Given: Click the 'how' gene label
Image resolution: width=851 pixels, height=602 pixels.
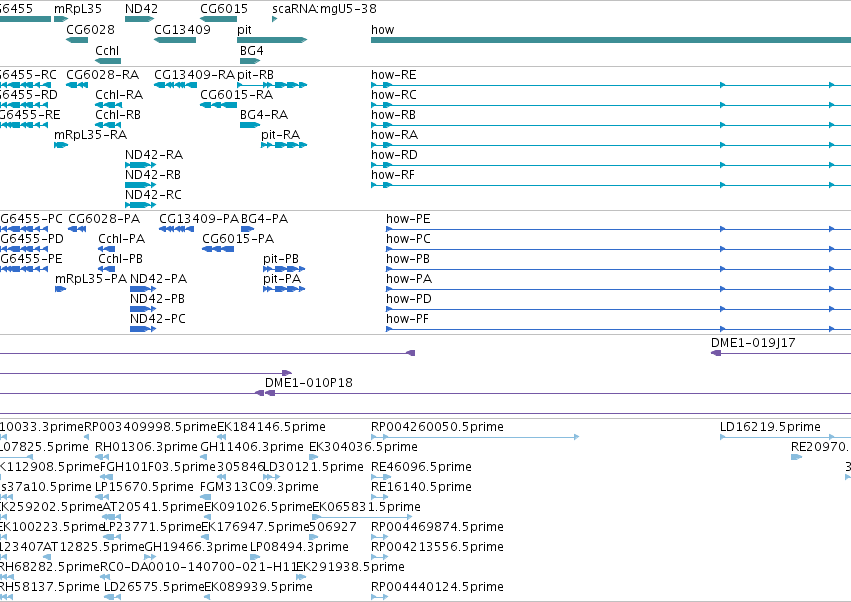Looking at the screenshot, I should pyautogui.click(x=383, y=30).
